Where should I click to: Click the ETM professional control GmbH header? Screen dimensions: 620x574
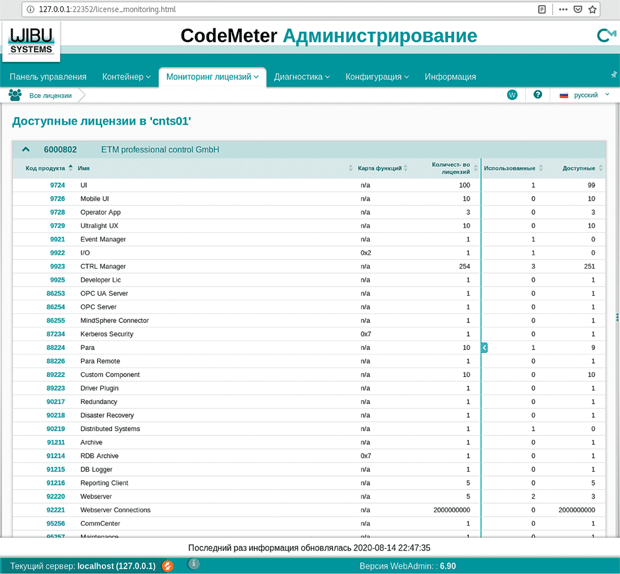click(160, 149)
